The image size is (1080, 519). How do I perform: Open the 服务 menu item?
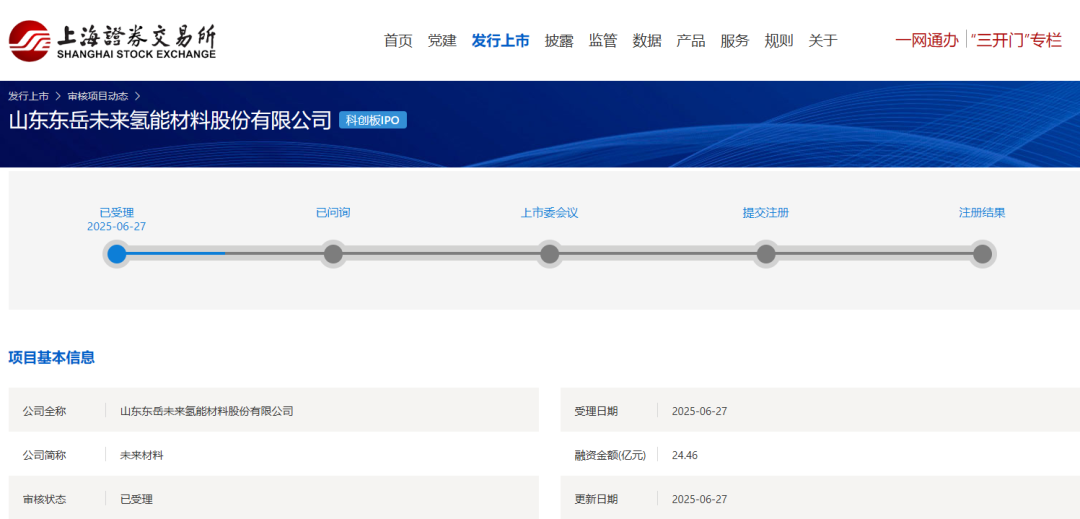[x=734, y=41]
